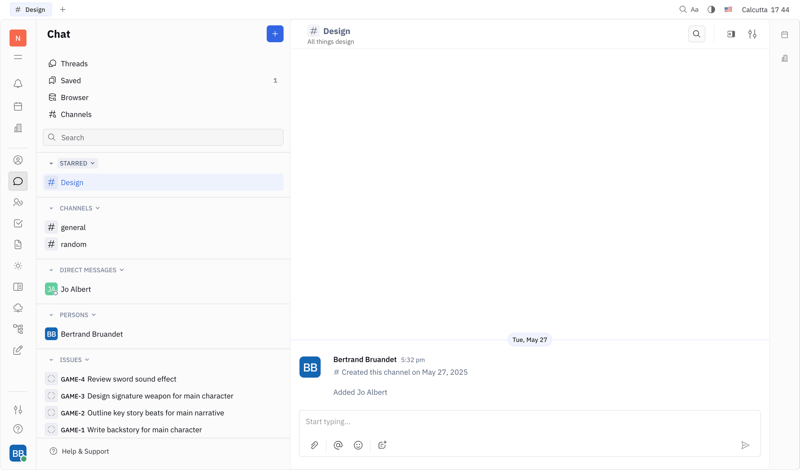The image size is (800, 470).
Task: Change language via the US flag icon
Action: [728, 9]
